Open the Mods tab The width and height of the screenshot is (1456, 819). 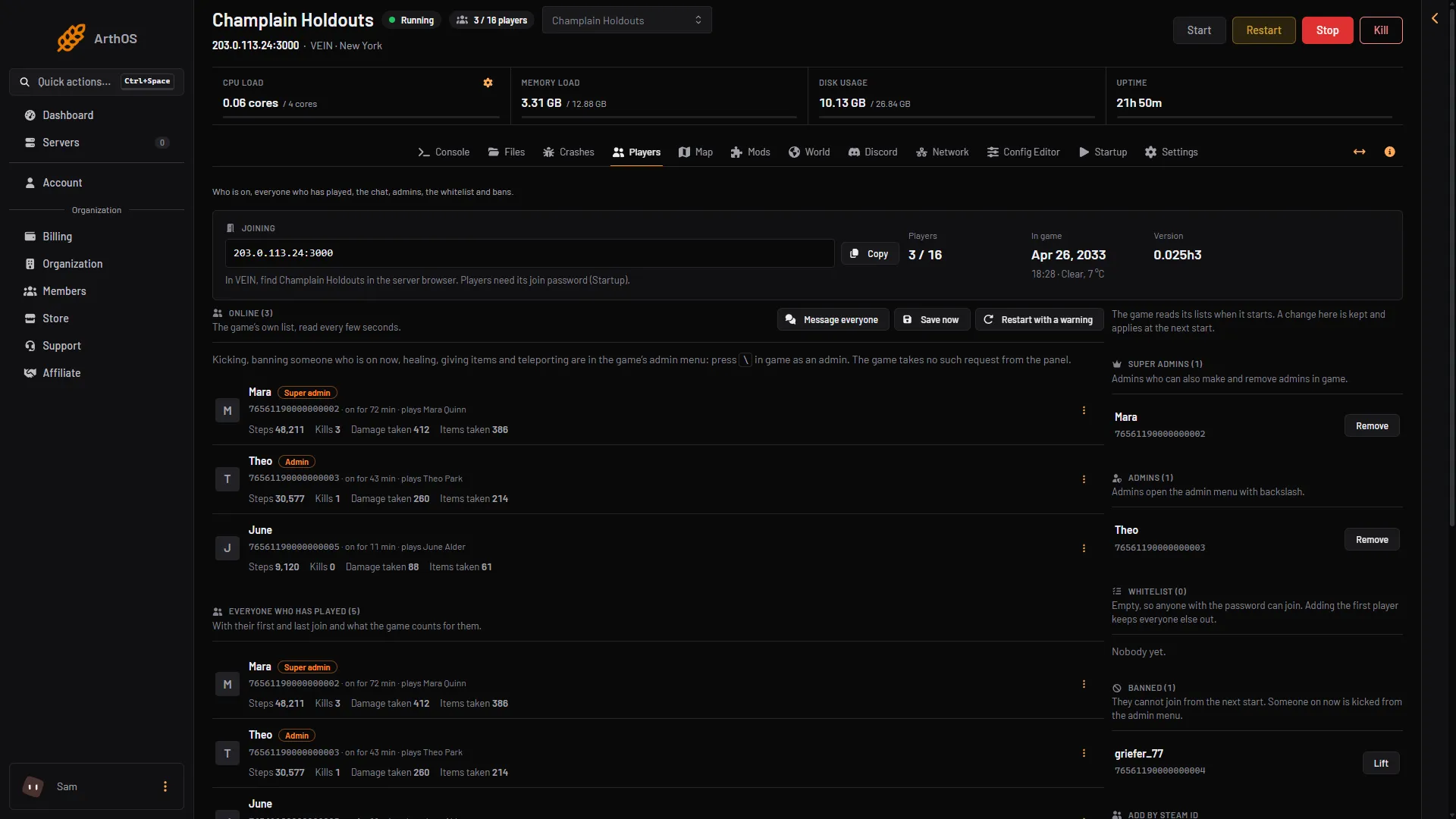750,152
